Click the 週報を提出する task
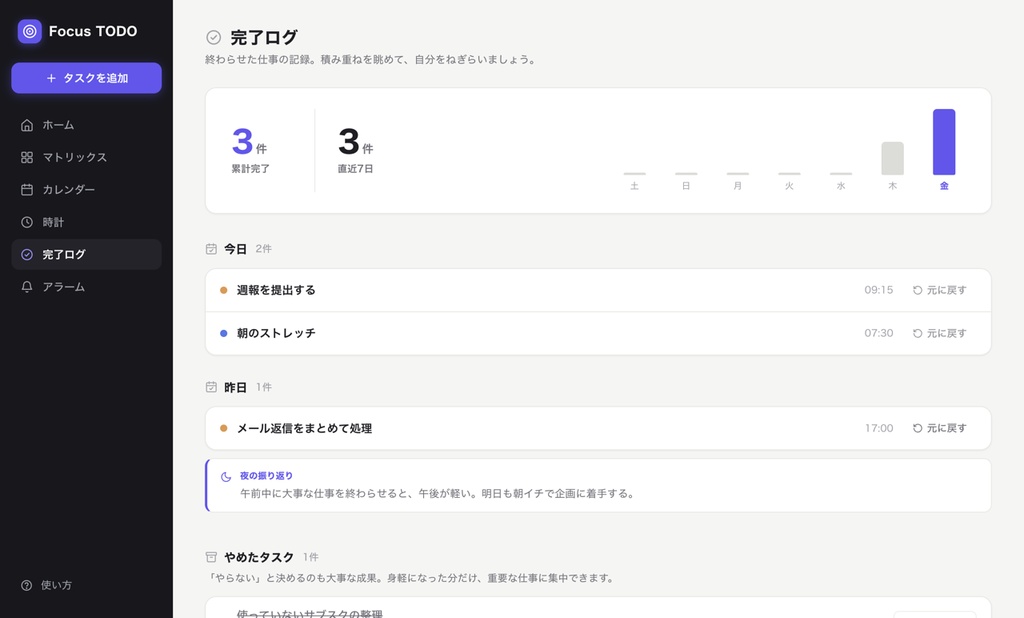Screen dimensions: 1024x618 [x=276, y=290]
